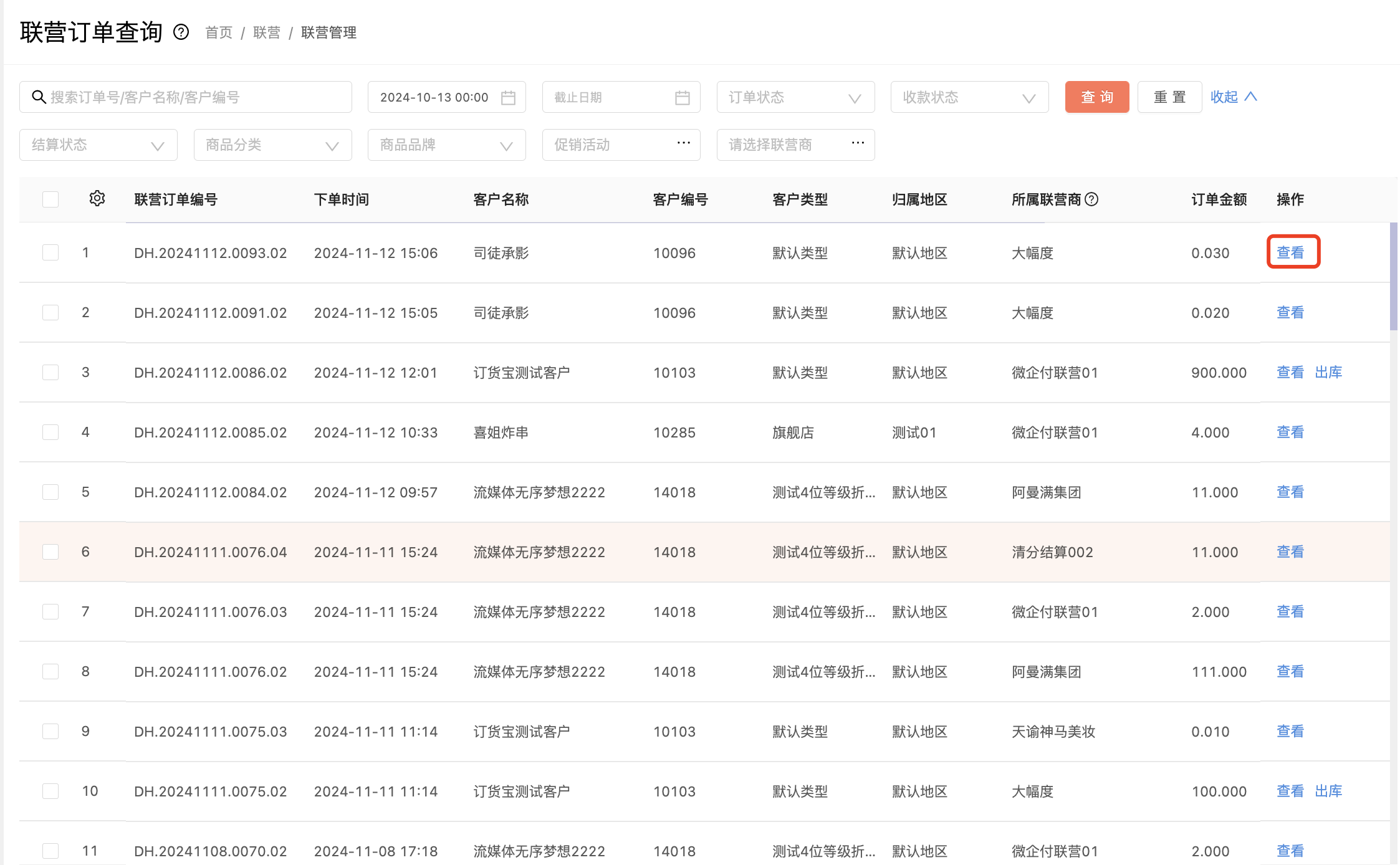Click the 联营订单编号 column header

pos(176,199)
